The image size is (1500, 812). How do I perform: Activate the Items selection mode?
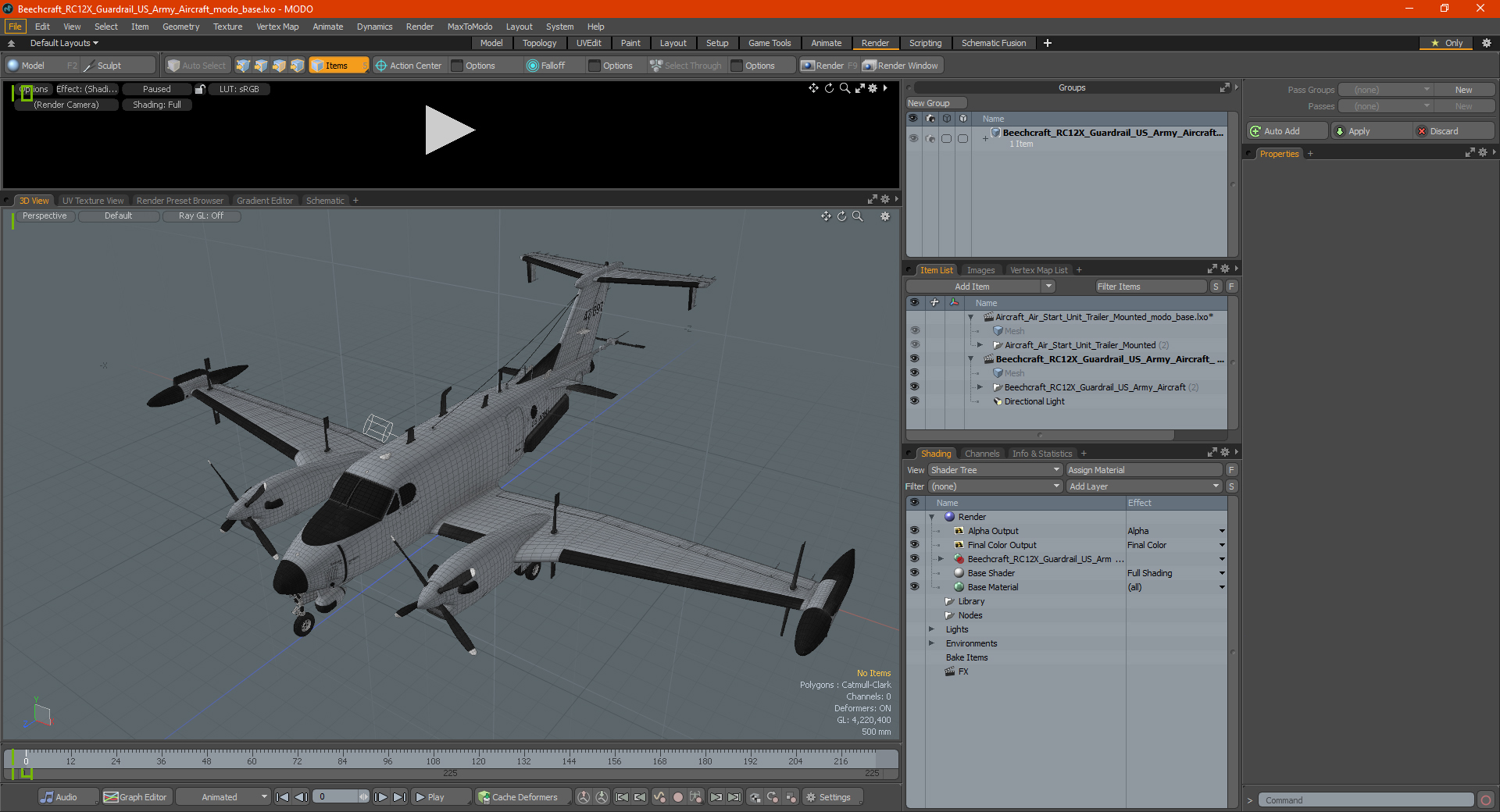[x=338, y=66]
